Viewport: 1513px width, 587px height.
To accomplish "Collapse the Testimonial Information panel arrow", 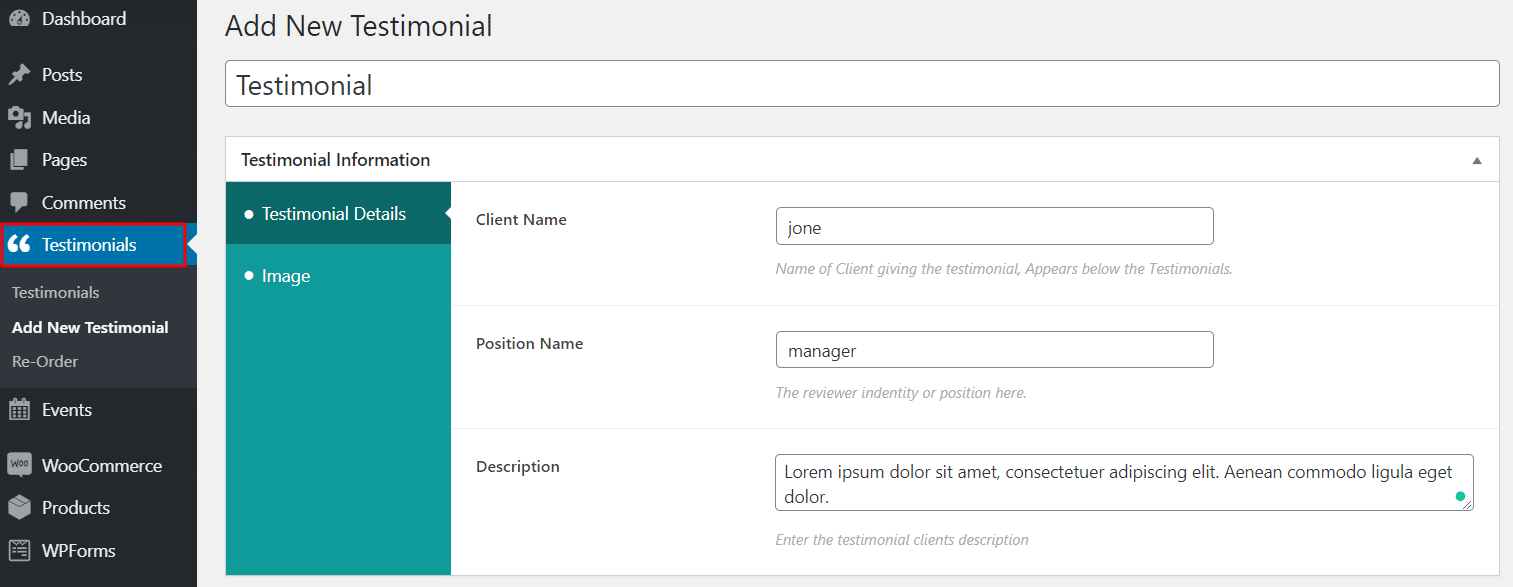I will click(x=1477, y=160).
